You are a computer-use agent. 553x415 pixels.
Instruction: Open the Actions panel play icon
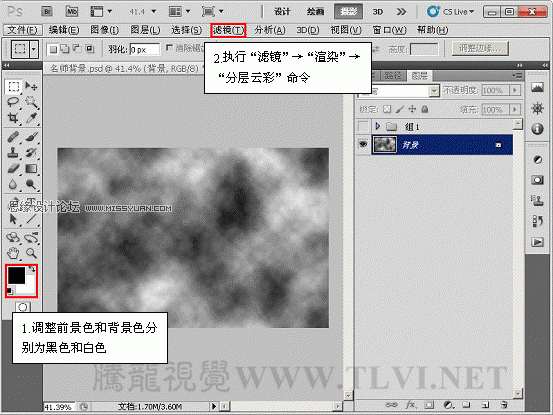tap(537, 242)
